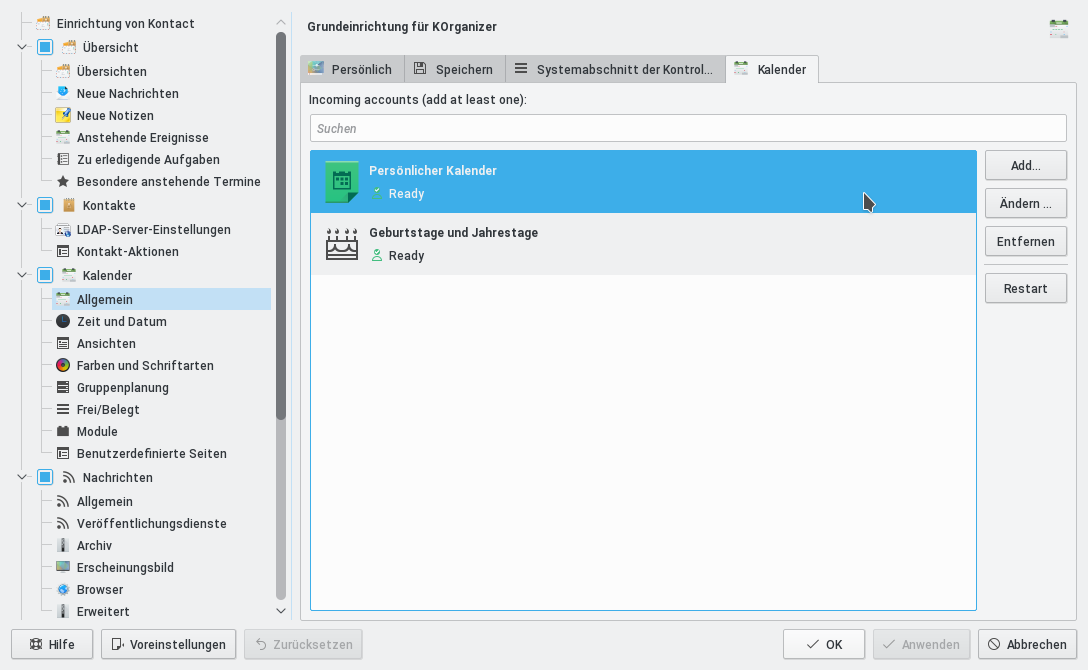Click the Einrichtung von Kontact icon
Viewport: 1088px width, 670px height.
pyautogui.click(x=43, y=23)
